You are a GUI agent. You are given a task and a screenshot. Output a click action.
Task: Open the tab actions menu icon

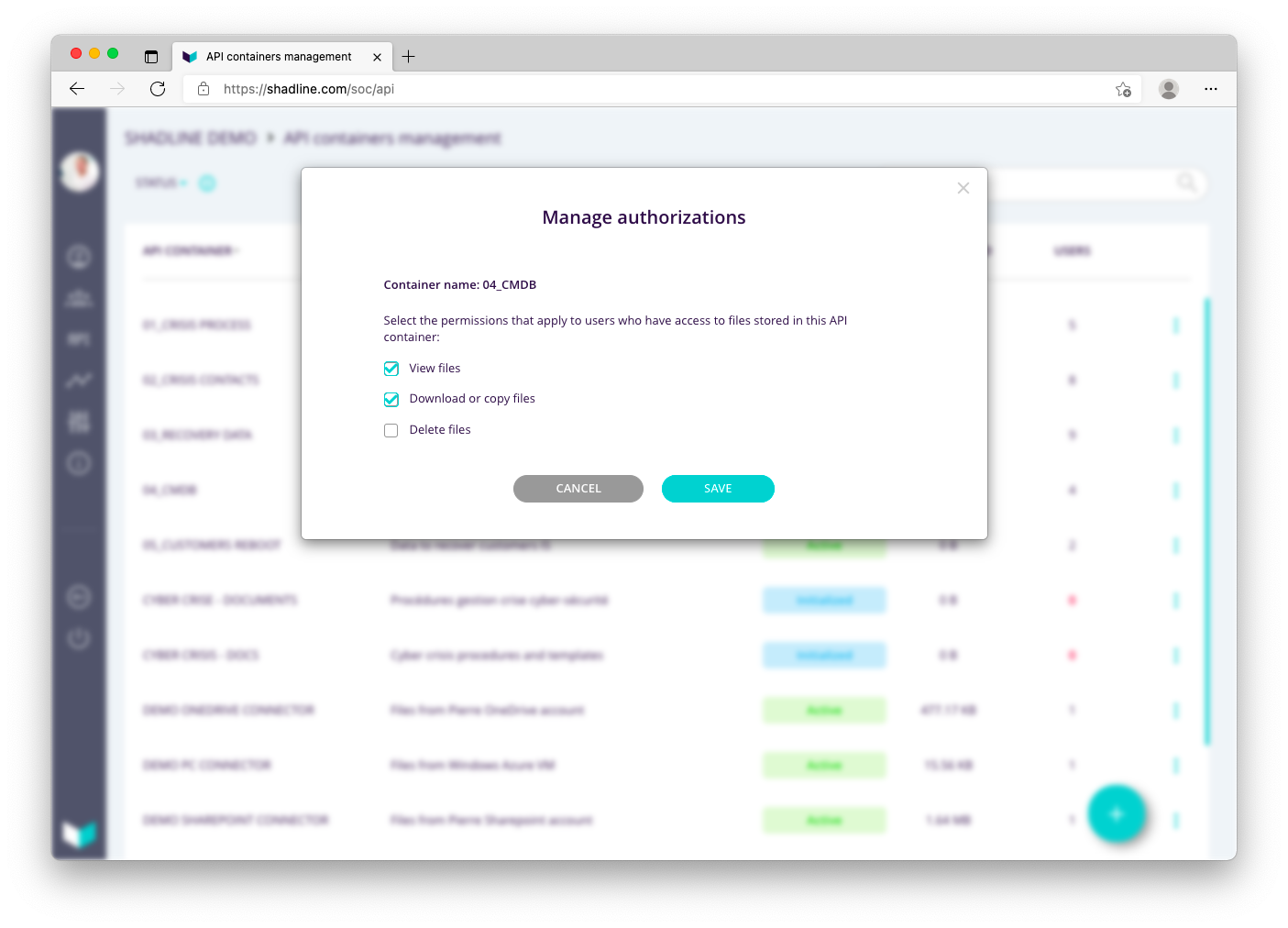[x=151, y=57]
